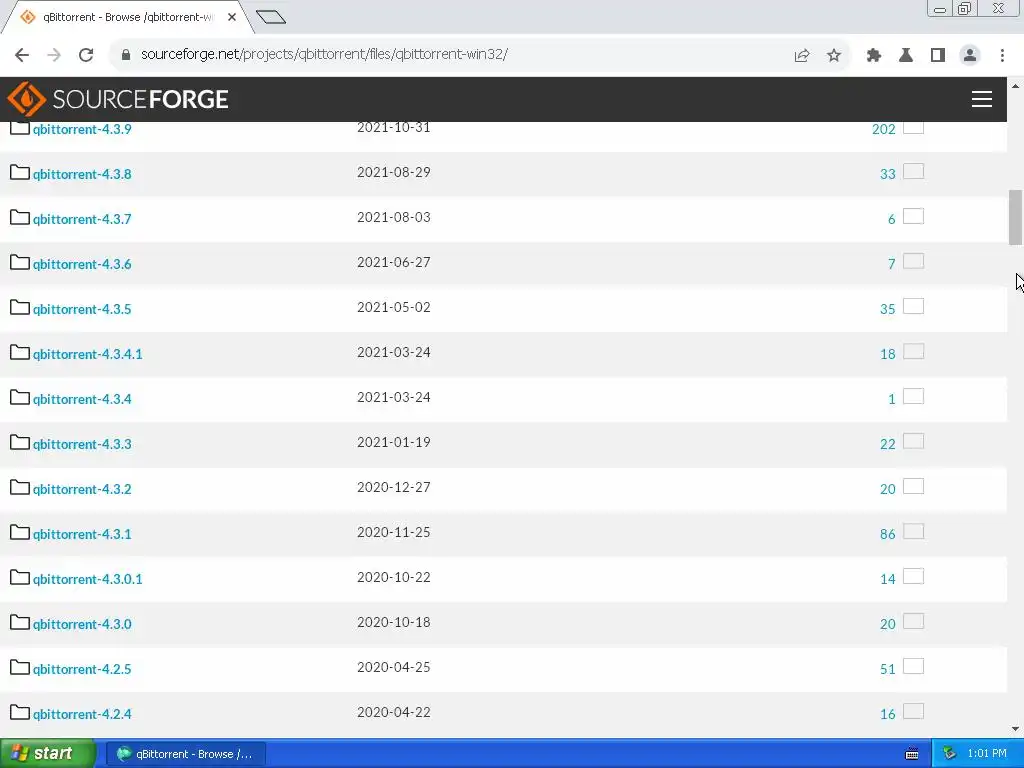
Task: Reload the page with the refresh icon
Action: point(86,55)
